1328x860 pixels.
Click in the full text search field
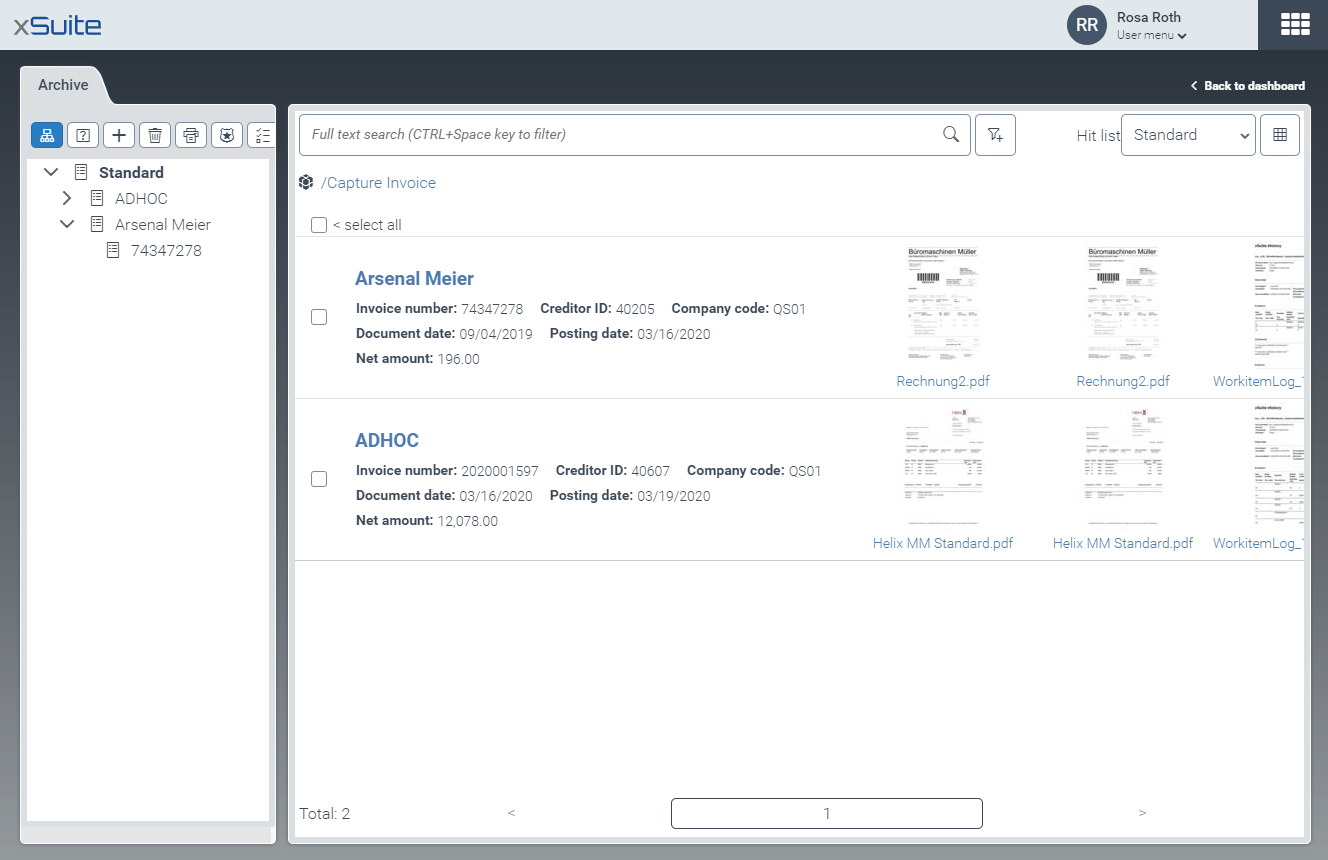(x=620, y=135)
